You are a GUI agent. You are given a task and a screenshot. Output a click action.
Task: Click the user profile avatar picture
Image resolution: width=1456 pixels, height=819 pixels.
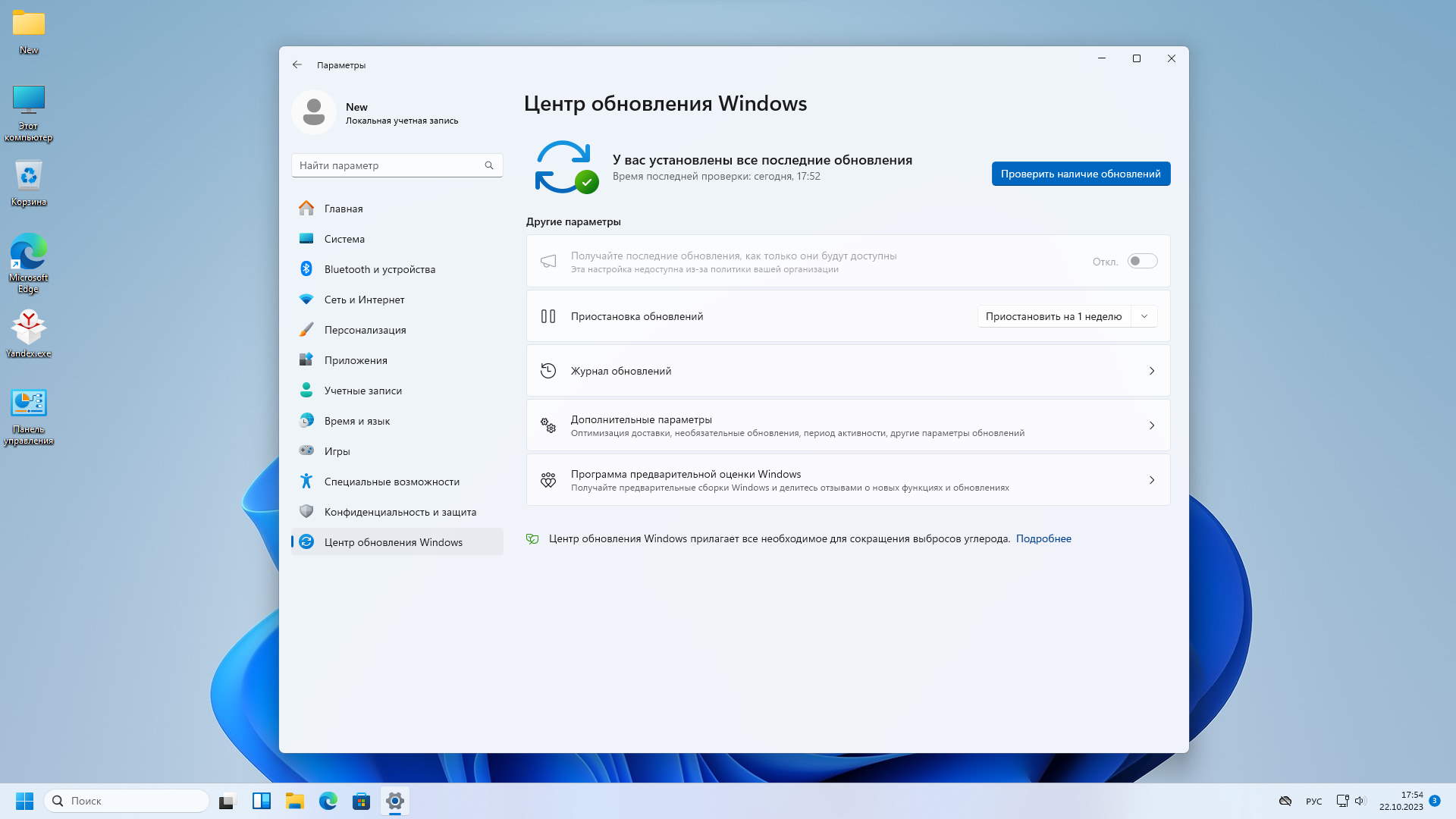pyautogui.click(x=314, y=112)
